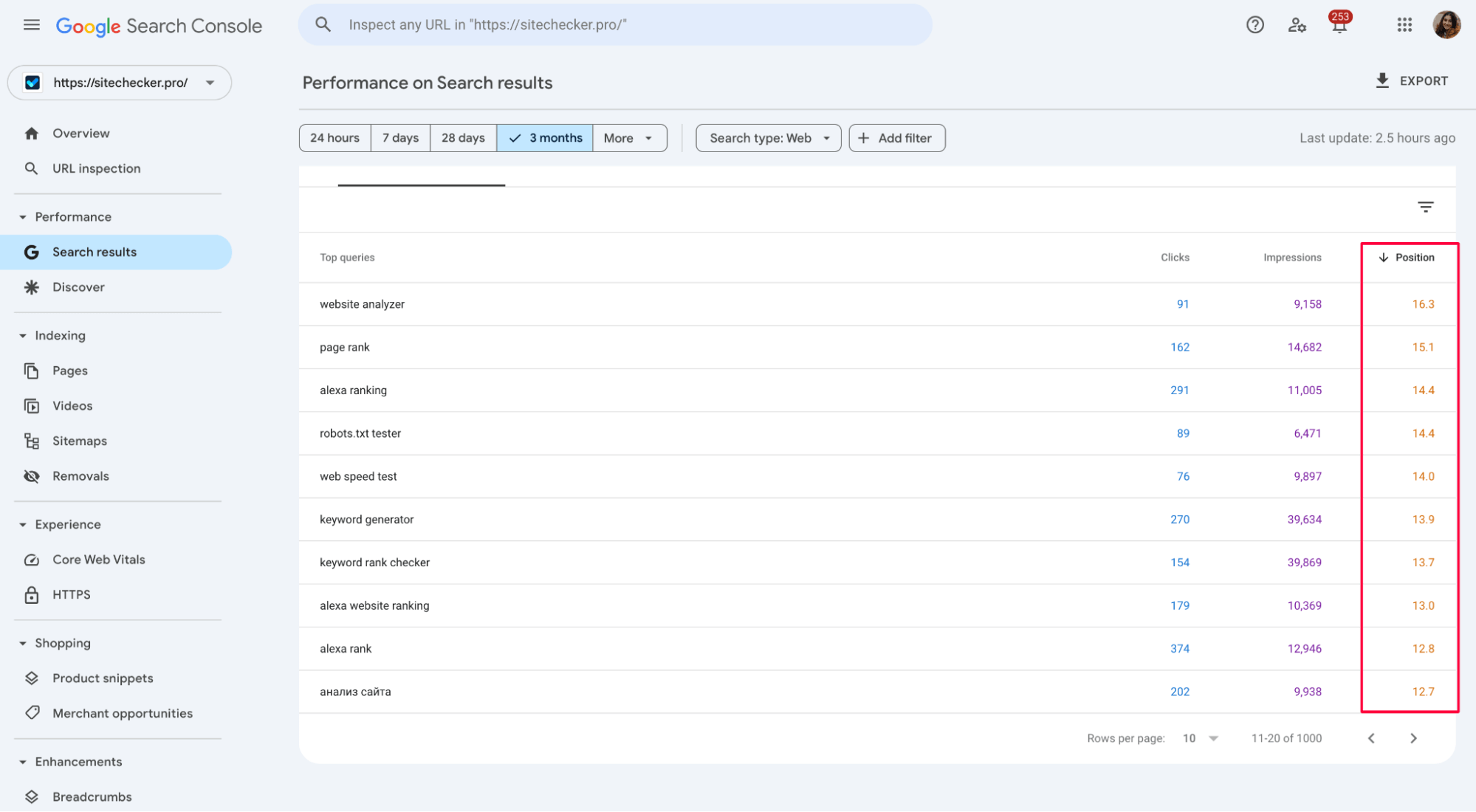
Task: Click the Breadcrumbs layers icon
Action: pos(31,797)
